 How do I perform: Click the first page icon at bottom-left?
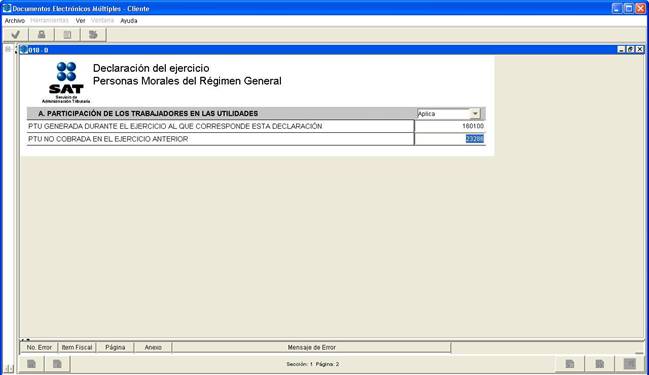(31, 364)
